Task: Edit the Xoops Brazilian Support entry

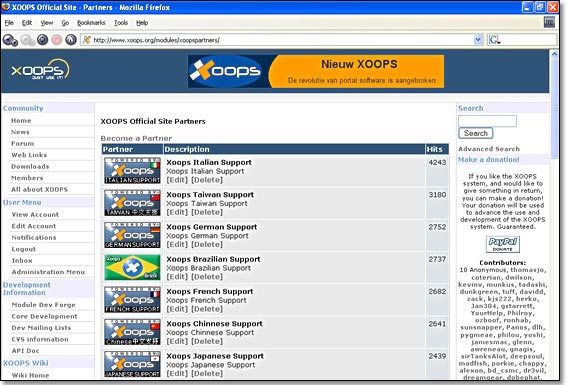Action: [177, 277]
